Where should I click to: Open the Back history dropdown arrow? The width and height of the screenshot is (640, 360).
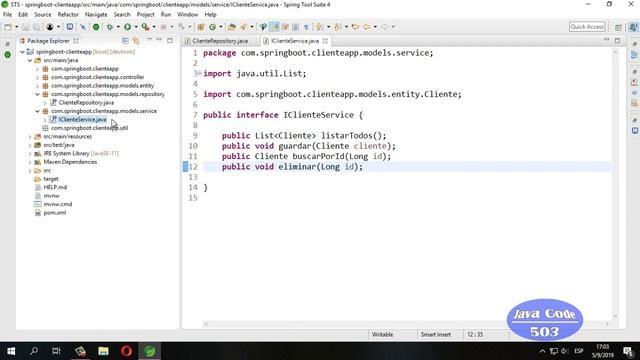point(375,27)
